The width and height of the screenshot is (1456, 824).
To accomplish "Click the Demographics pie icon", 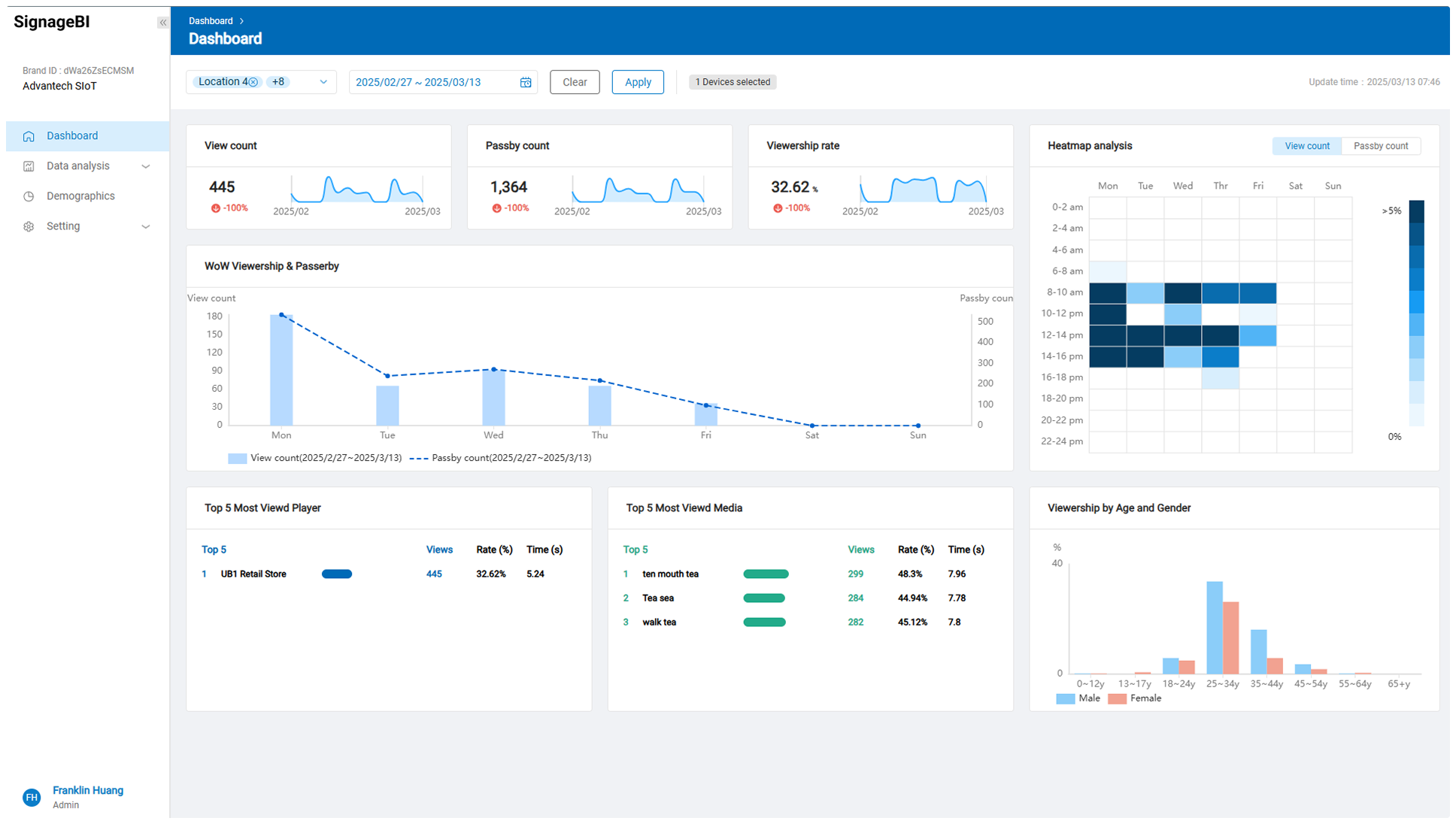I will click(29, 196).
